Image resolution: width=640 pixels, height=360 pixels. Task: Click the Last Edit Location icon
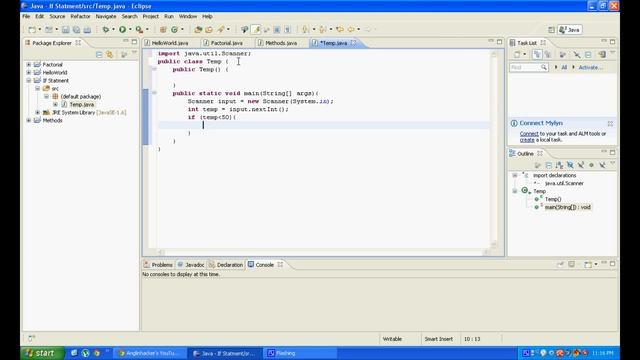[x=340, y=29]
